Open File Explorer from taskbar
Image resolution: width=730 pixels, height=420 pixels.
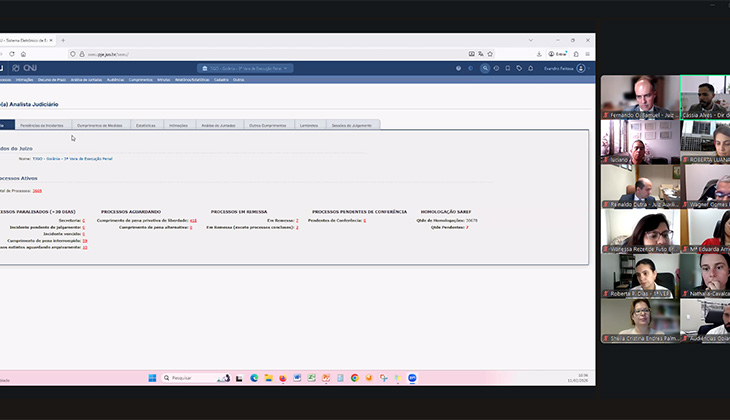tap(269, 378)
